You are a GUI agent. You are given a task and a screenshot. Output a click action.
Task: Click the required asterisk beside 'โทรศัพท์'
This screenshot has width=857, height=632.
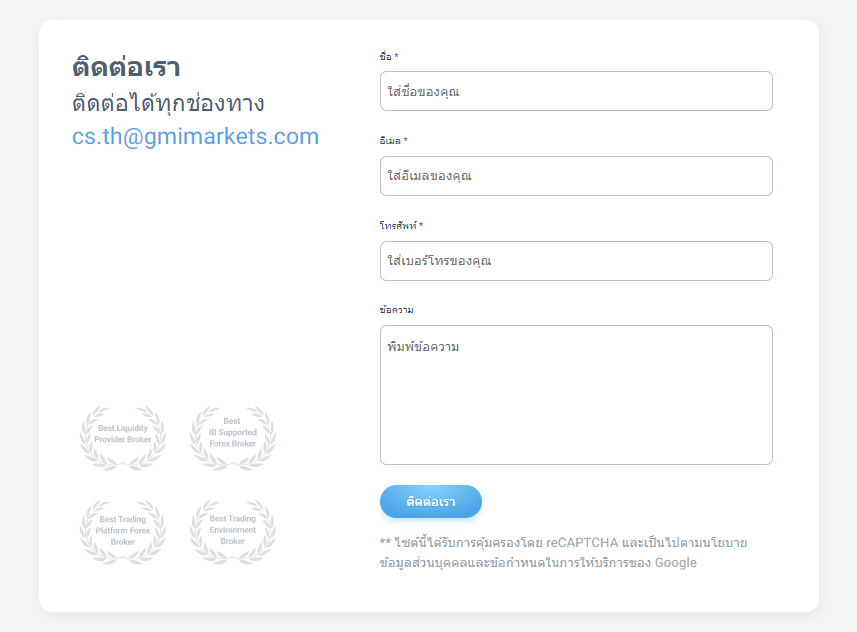pyautogui.click(x=421, y=226)
